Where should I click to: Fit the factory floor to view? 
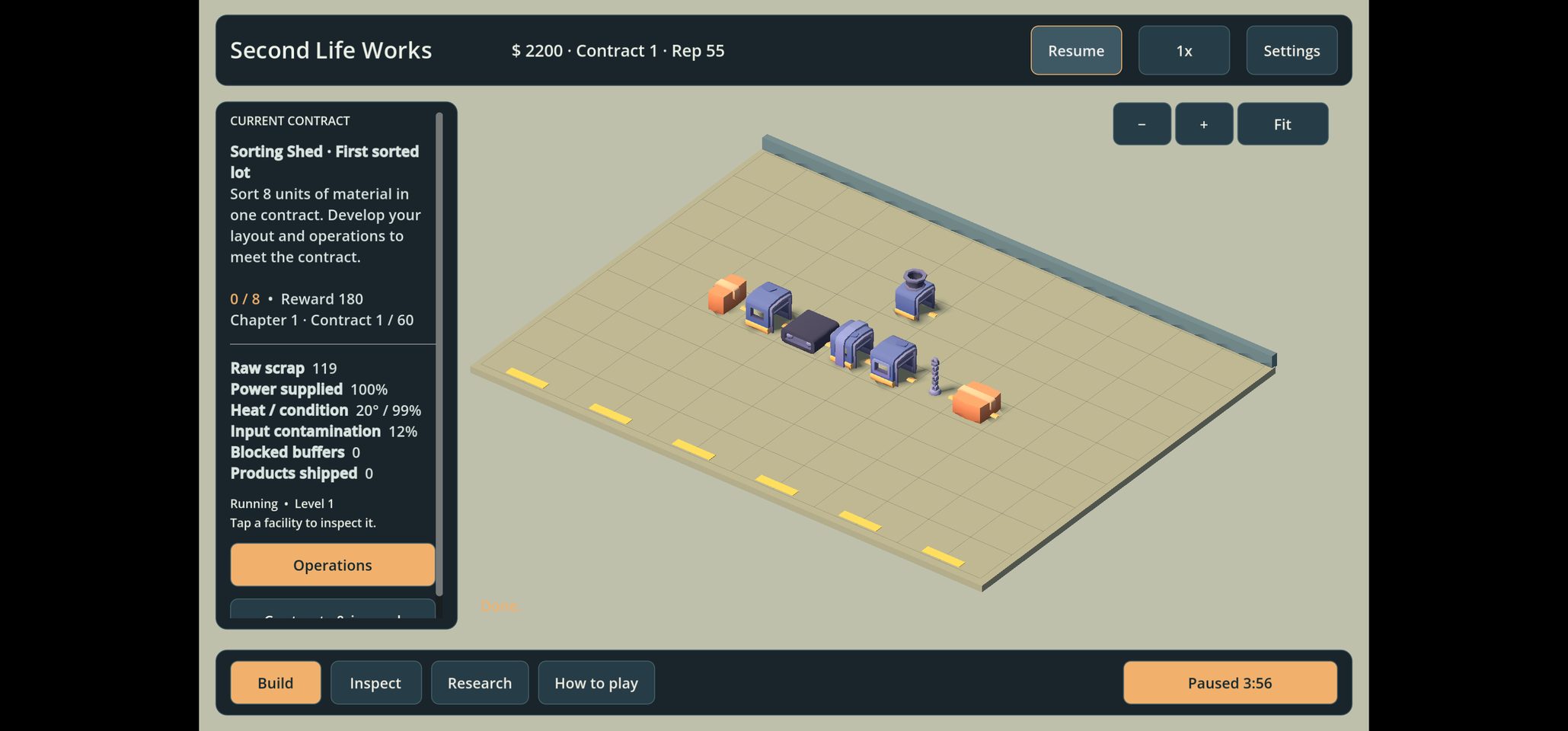(x=1282, y=124)
